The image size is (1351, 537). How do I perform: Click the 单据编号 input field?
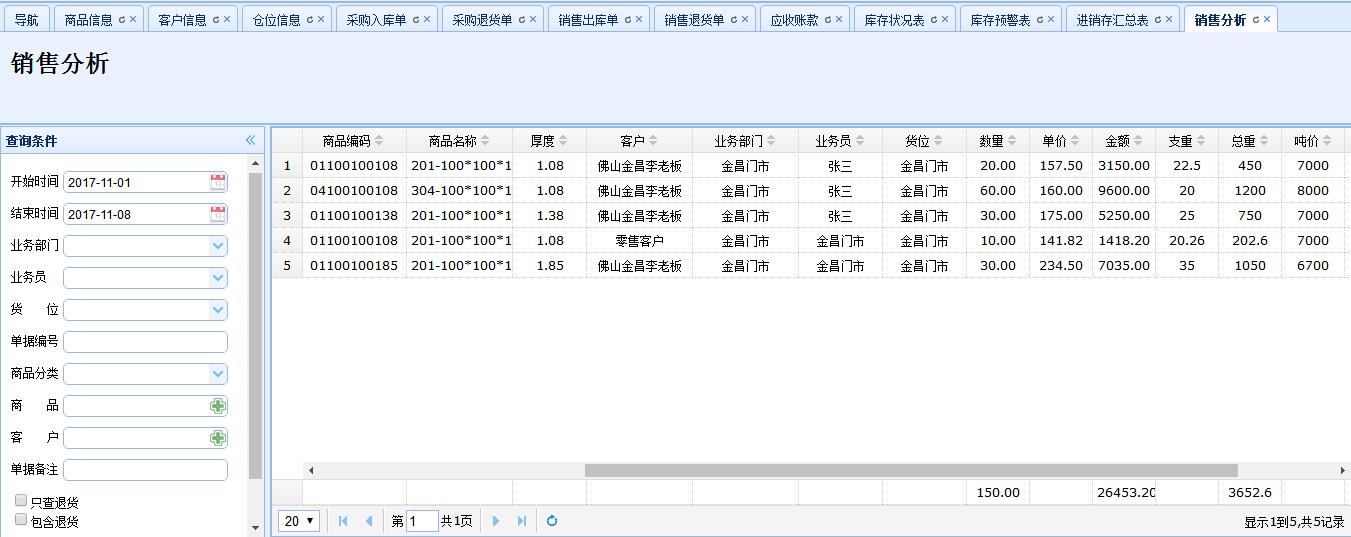[x=145, y=342]
